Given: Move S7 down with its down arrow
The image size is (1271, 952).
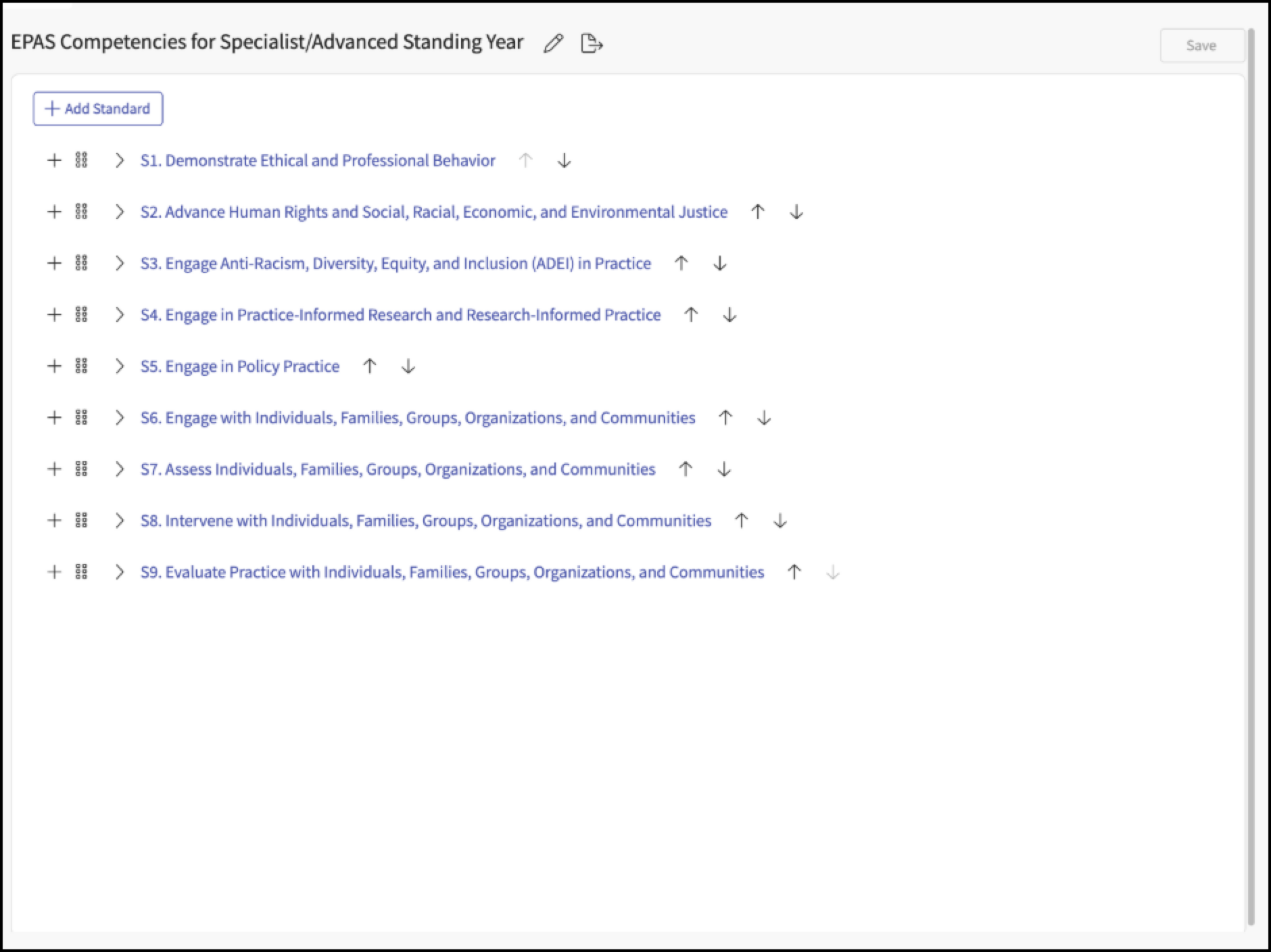Looking at the screenshot, I should [724, 469].
